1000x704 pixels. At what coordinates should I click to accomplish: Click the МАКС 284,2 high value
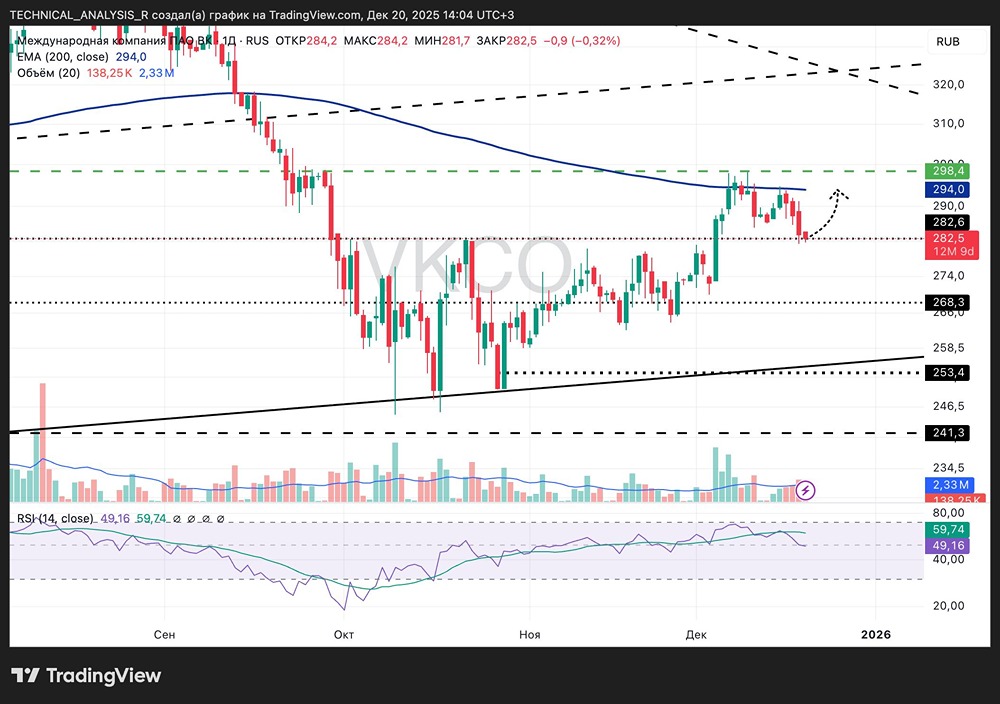pos(375,41)
